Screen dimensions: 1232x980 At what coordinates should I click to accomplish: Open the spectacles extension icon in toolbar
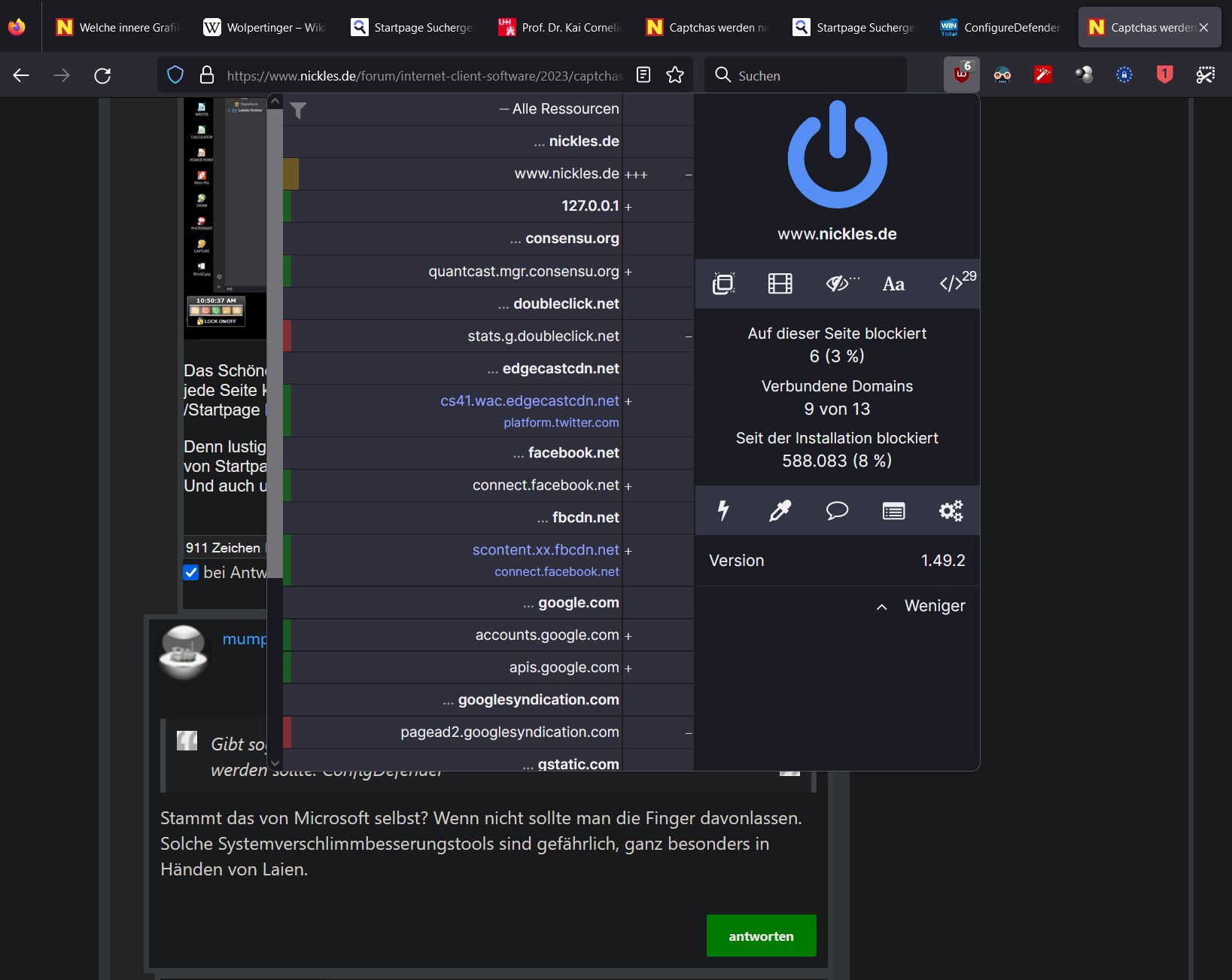coord(1002,75)
